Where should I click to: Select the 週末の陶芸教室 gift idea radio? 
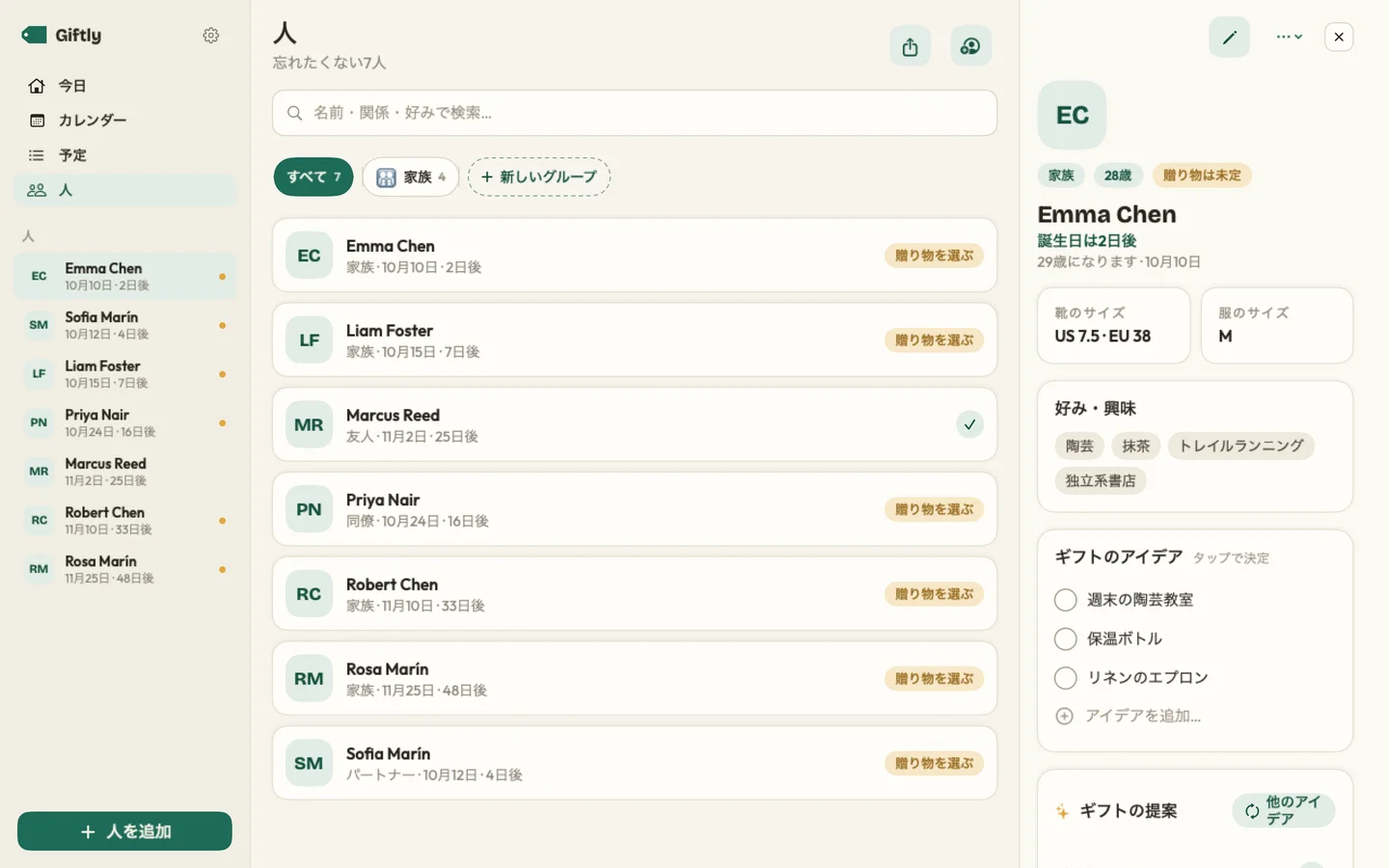tap(1065, 600)
